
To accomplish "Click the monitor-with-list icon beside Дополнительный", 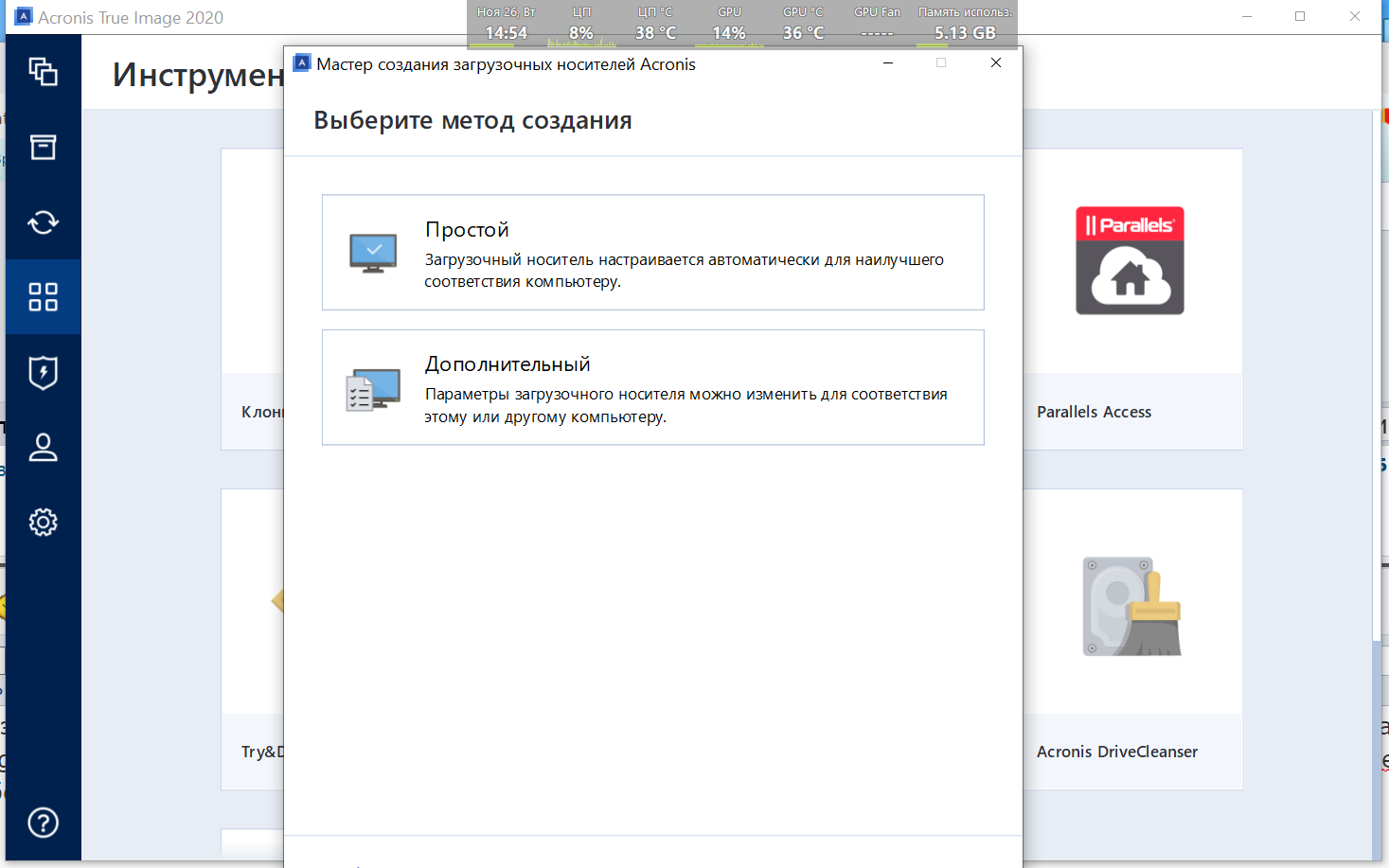I will click(x=373, y=389).
